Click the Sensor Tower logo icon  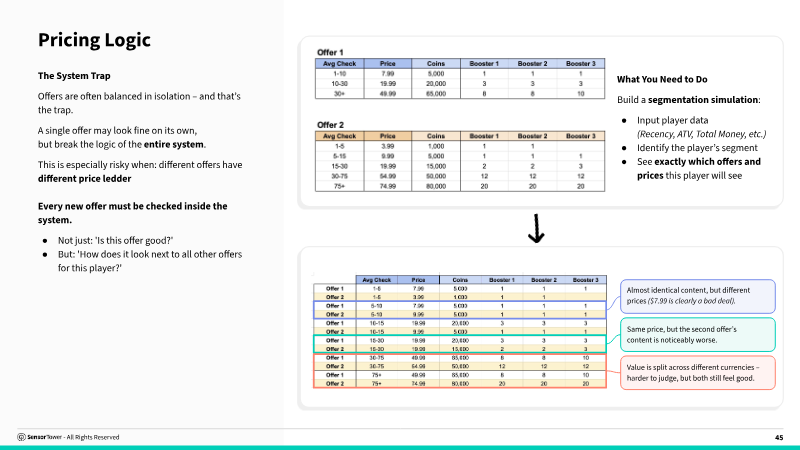tap(21, 437)
